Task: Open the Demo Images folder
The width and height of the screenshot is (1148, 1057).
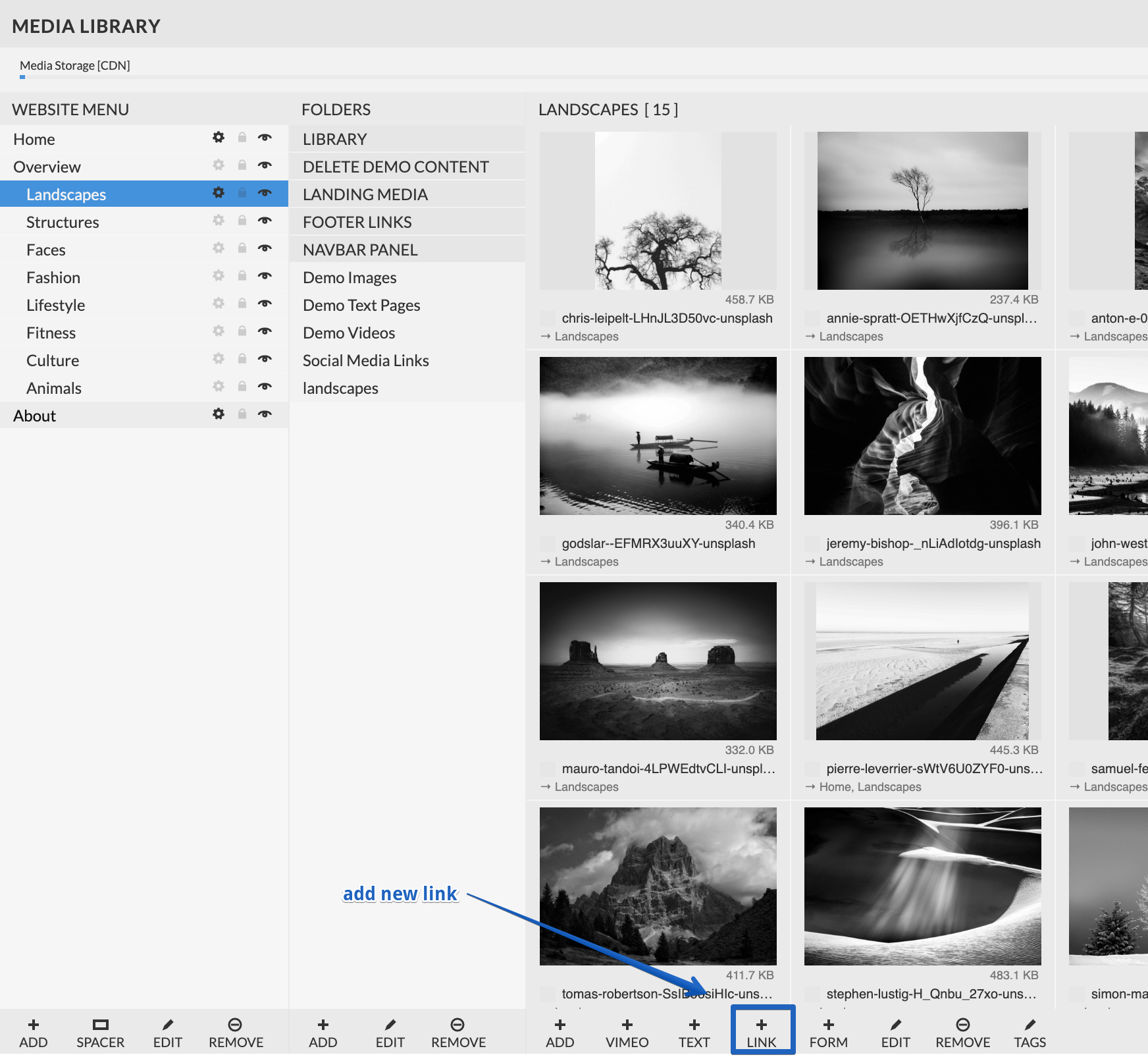Action: point(407,277)
